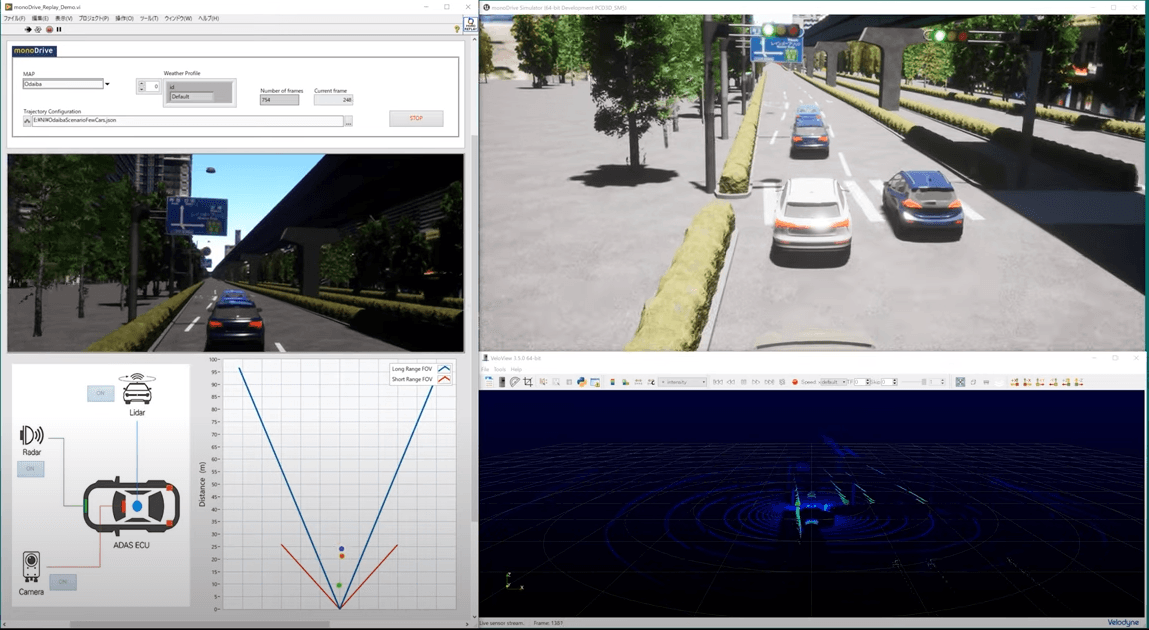Viewport: 1149px width, 630px height.
Task: Open the MAP dropdown showing Odaiba
Action: point(107,85)
